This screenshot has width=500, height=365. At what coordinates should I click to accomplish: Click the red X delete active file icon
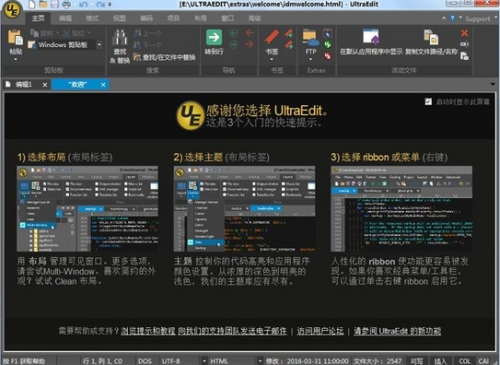pyautogui.click(x=464, y=33)
